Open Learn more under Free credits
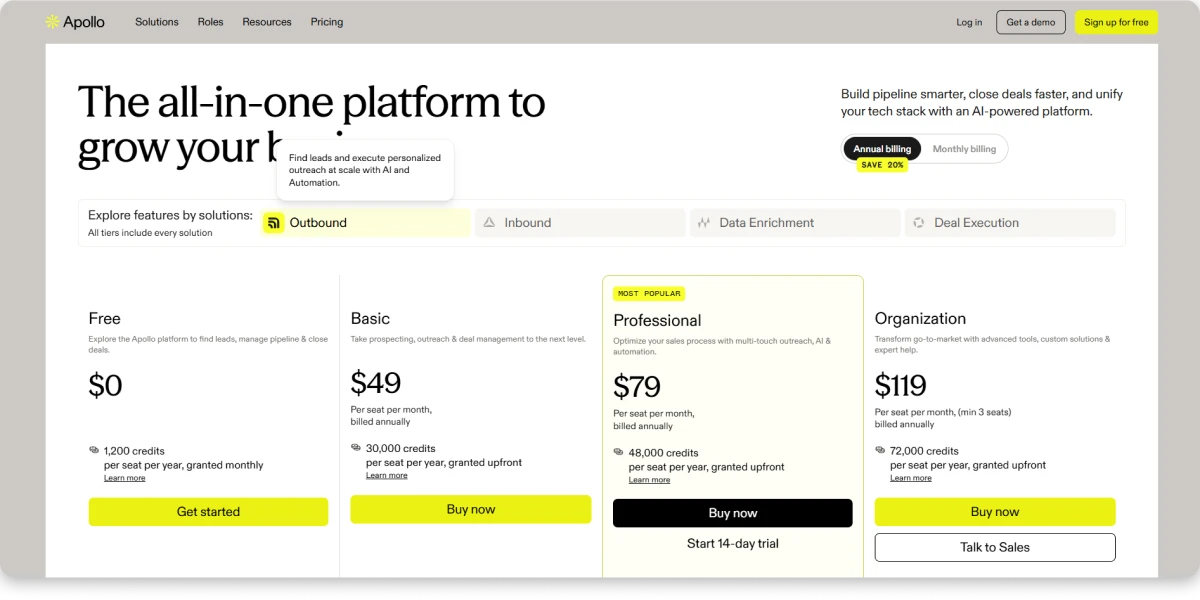The width and height of the screenshot is (1200, 600). tap(124, 478)
